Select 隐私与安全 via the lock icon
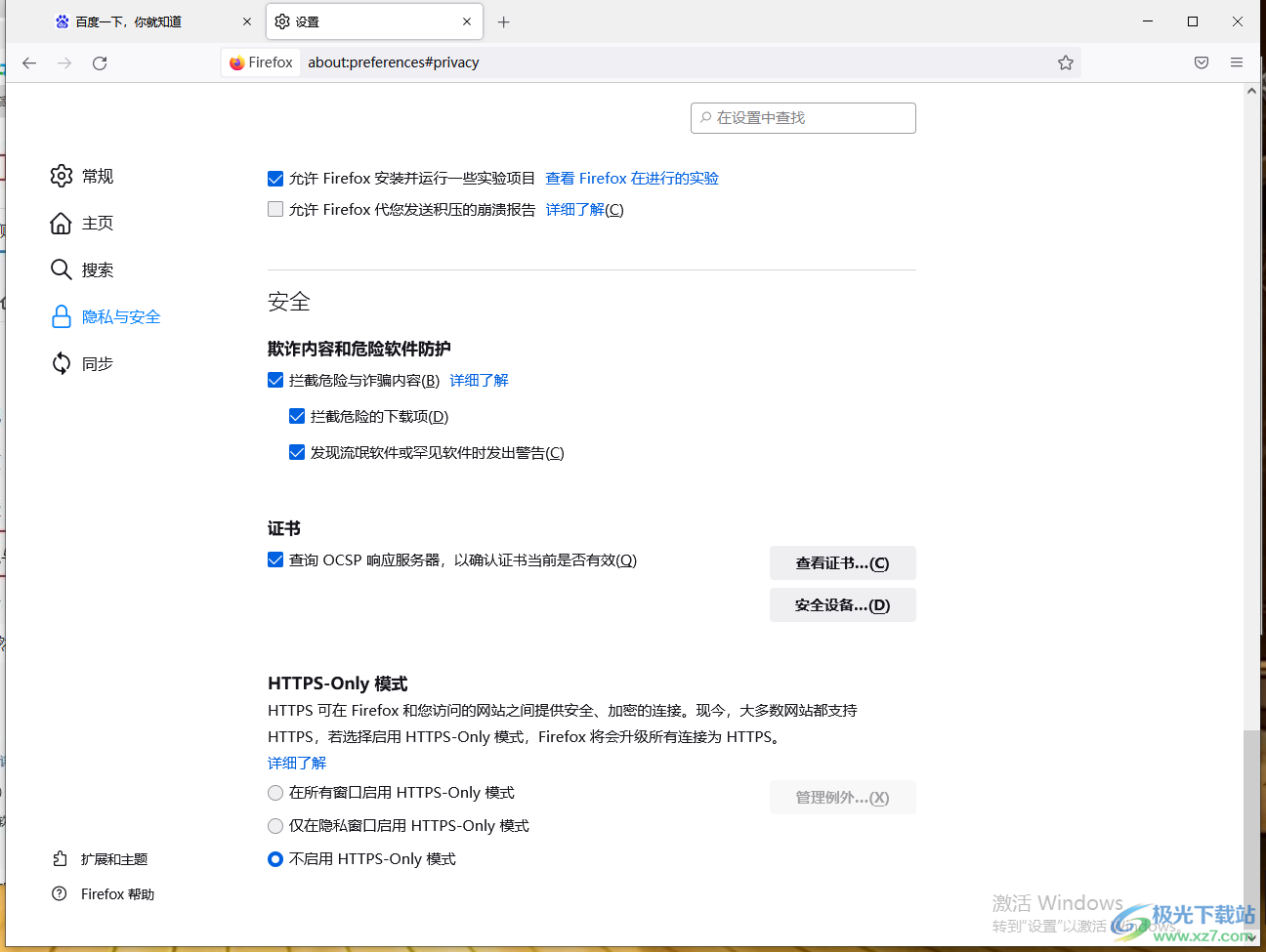The image size is (1266, 952). coord(61,316)
